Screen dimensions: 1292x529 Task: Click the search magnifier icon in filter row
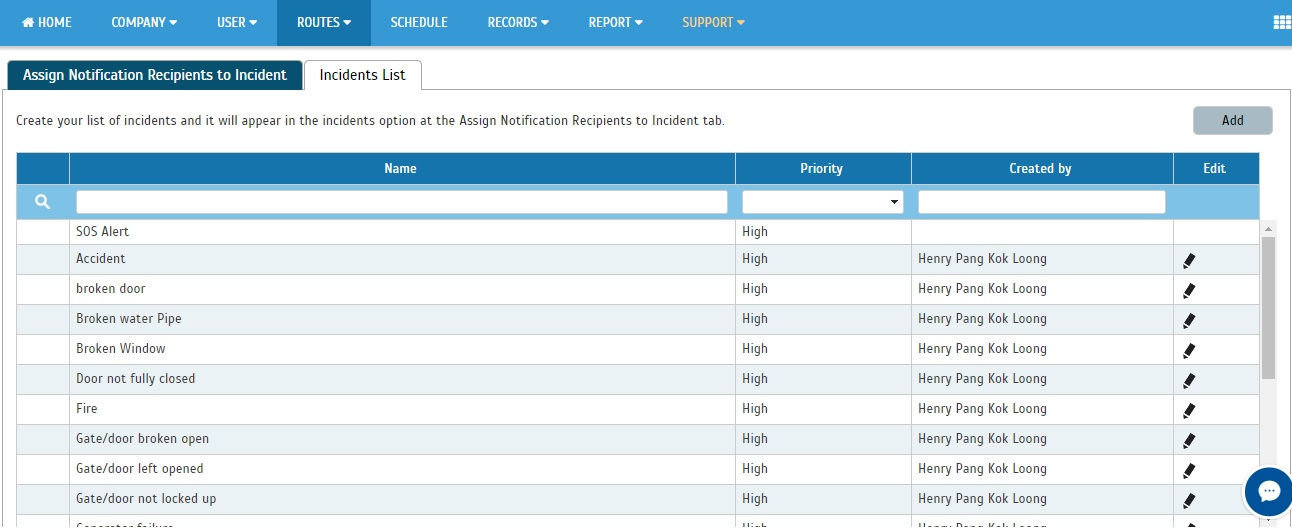coord(43,202)
